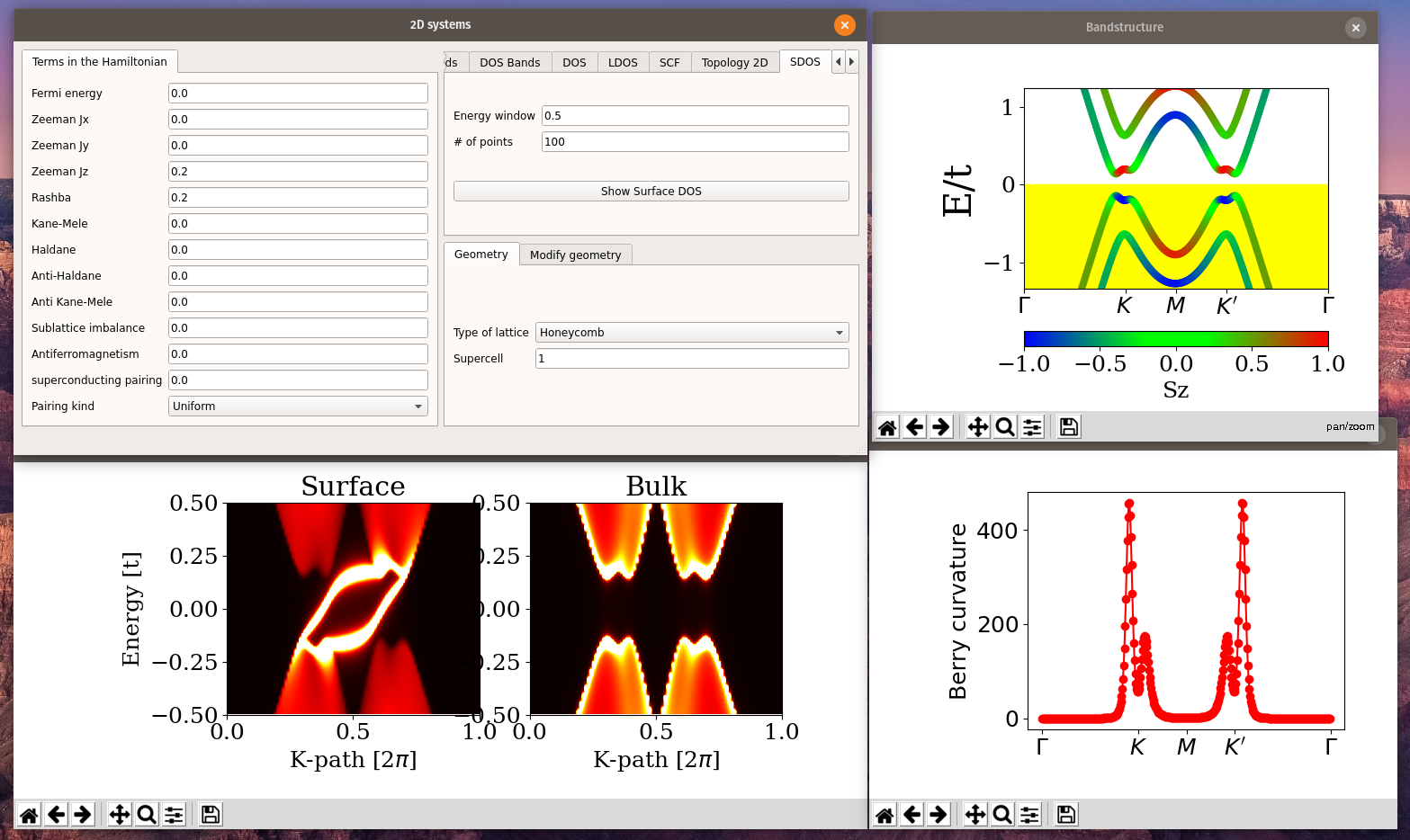
Task: Open the Type of lattice dropdown
Action: coord(692,333)
